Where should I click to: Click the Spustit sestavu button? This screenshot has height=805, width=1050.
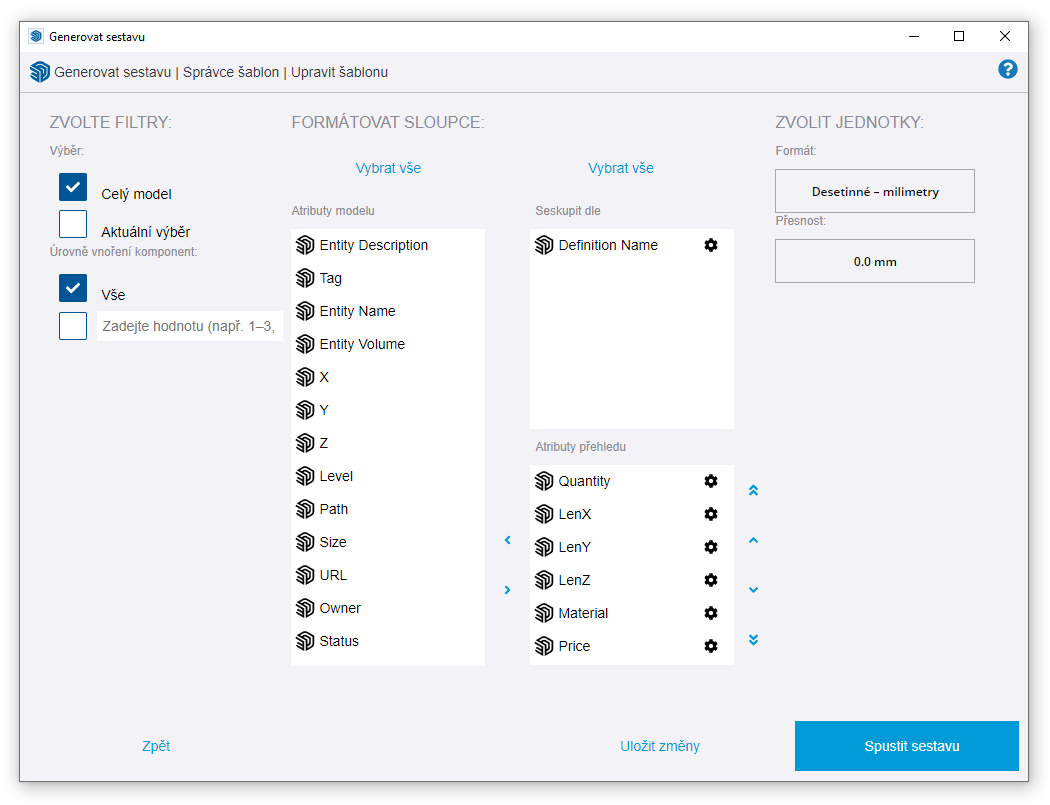point(906,746)
